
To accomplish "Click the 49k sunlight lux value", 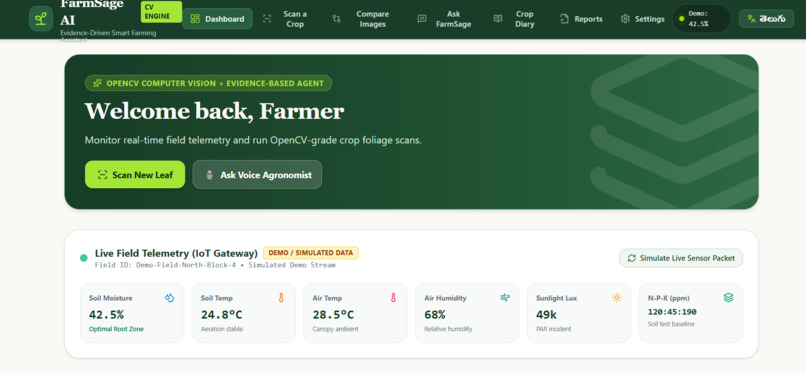I will pos(546,314).
